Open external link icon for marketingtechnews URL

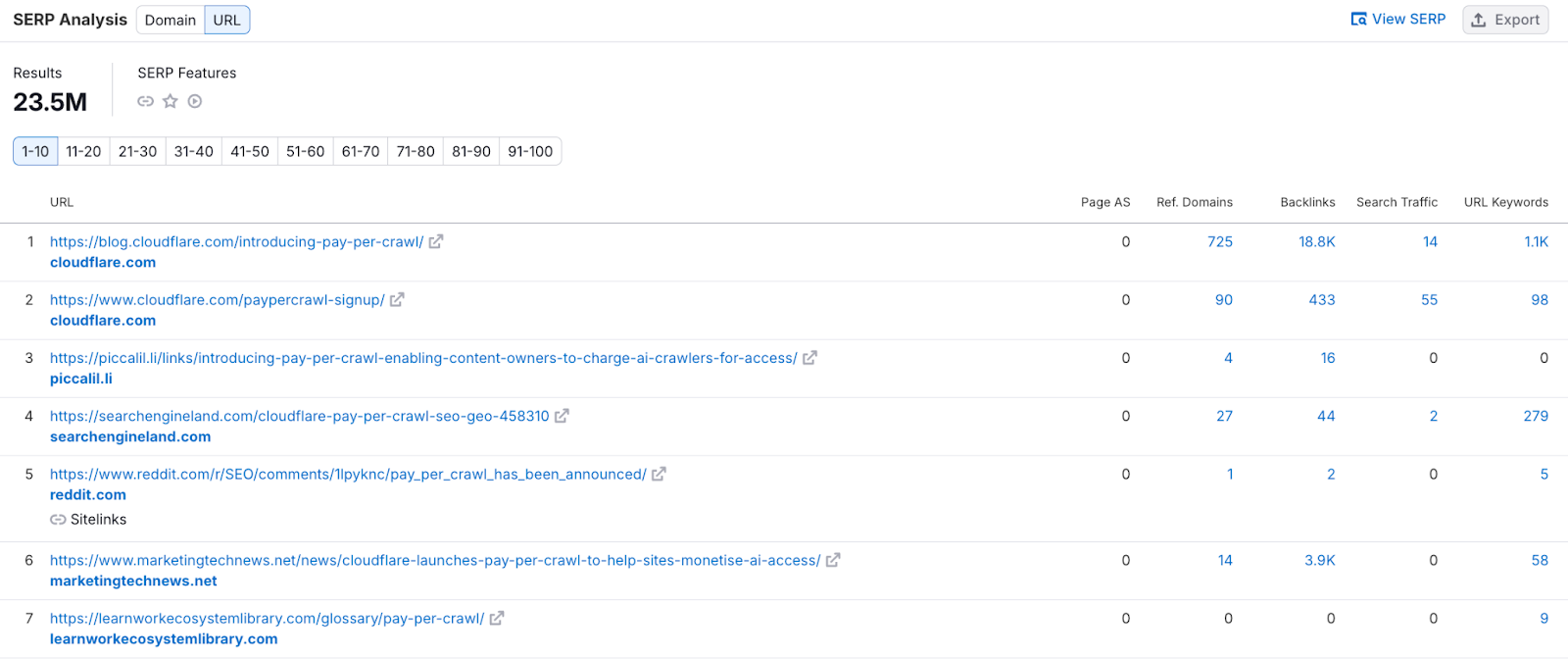[833, 560]
